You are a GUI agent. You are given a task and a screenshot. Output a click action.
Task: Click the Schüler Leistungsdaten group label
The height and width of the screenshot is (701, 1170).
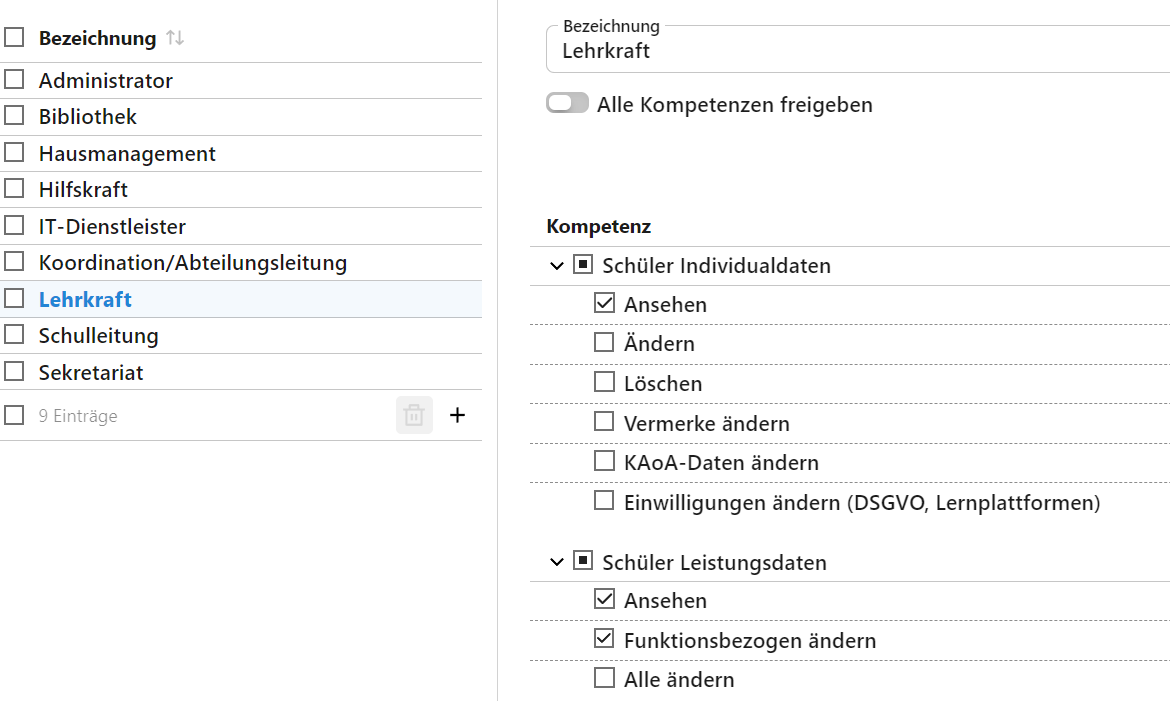tap(714, 562)
